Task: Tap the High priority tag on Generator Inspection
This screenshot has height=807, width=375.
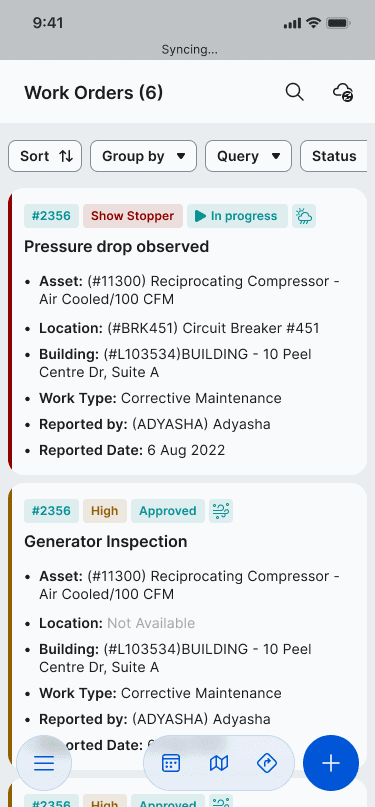Action: pos(105,511)
